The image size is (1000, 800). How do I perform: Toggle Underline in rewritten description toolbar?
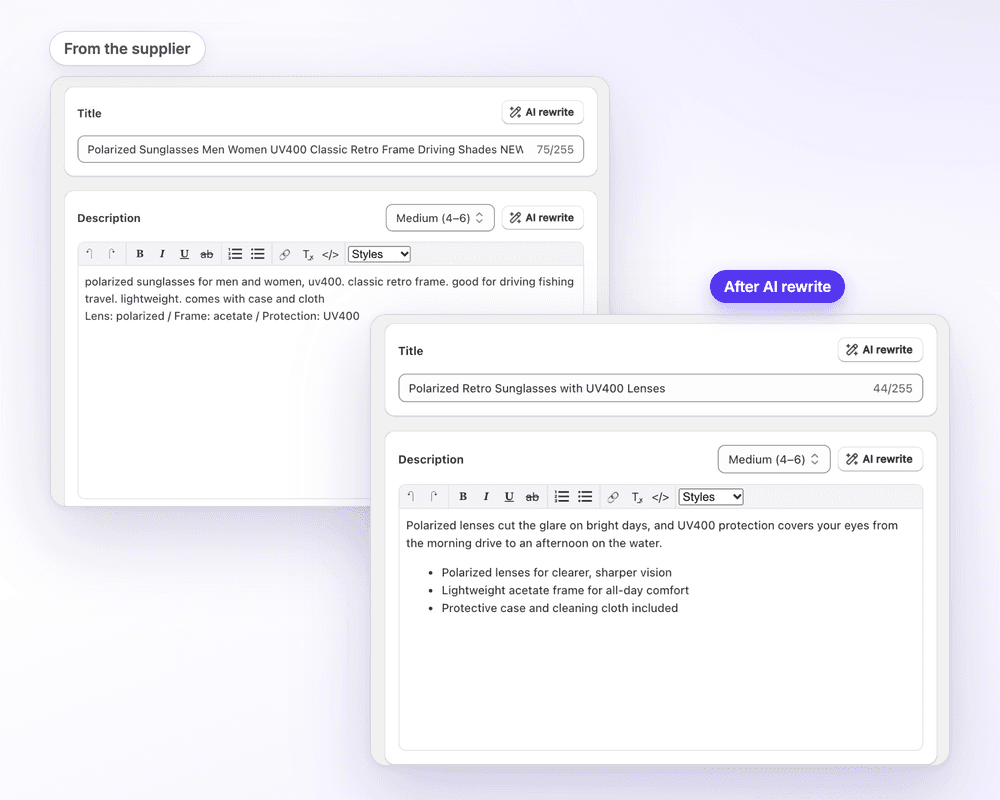click(509, 496)
